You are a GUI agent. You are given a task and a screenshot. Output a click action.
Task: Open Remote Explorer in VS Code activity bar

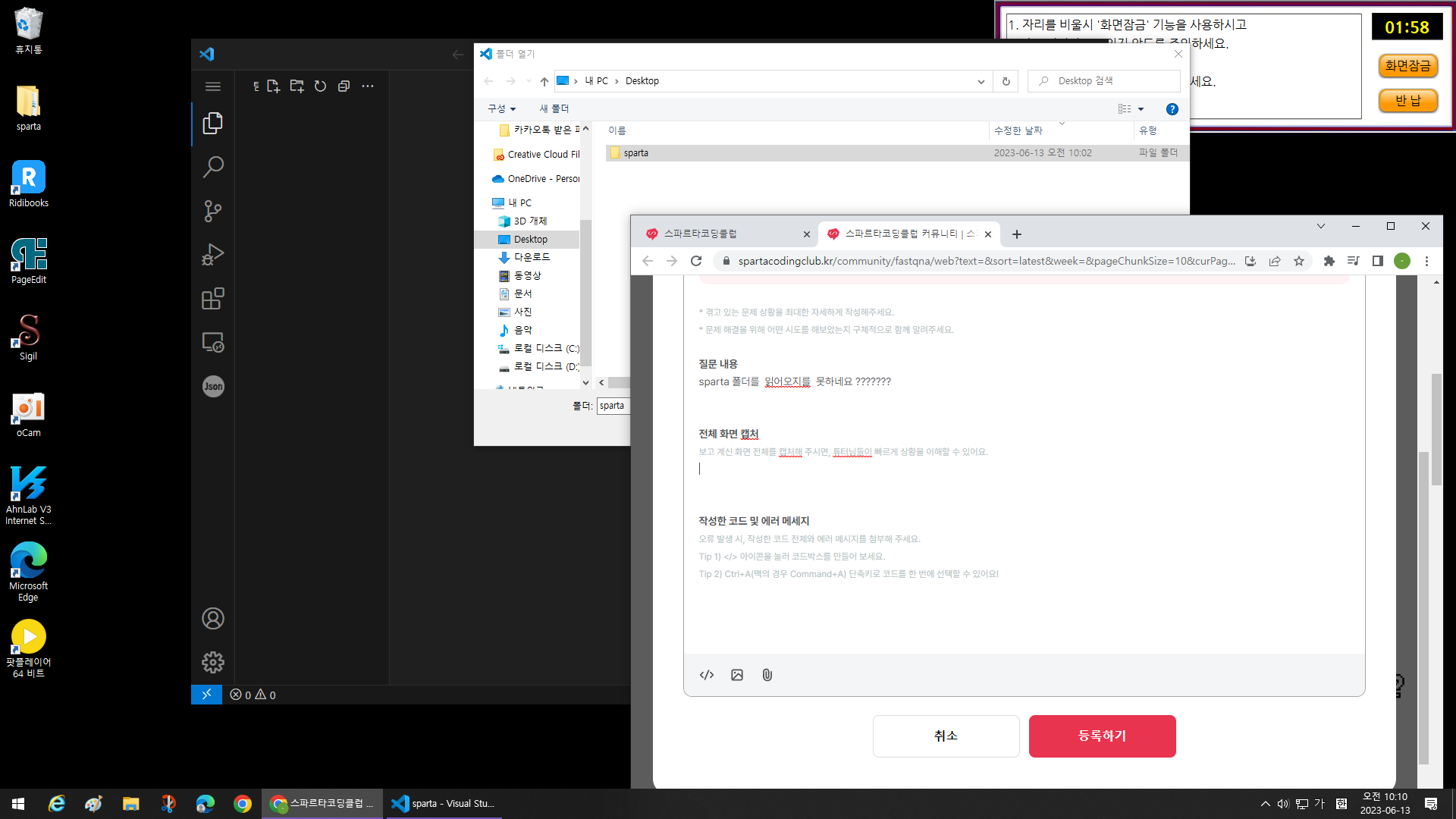213,343
